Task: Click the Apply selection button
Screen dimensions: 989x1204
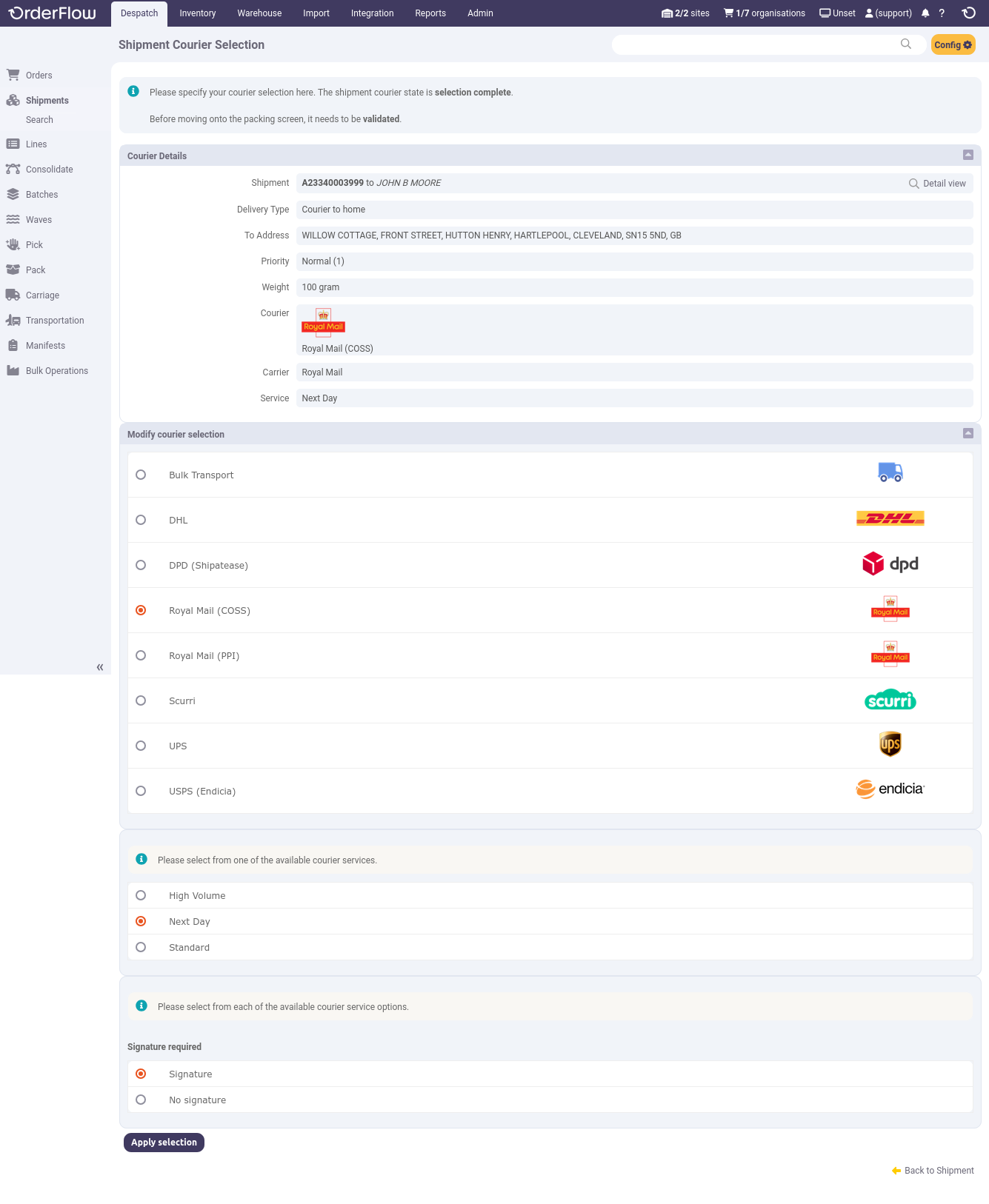Action: coord(164,1143)
